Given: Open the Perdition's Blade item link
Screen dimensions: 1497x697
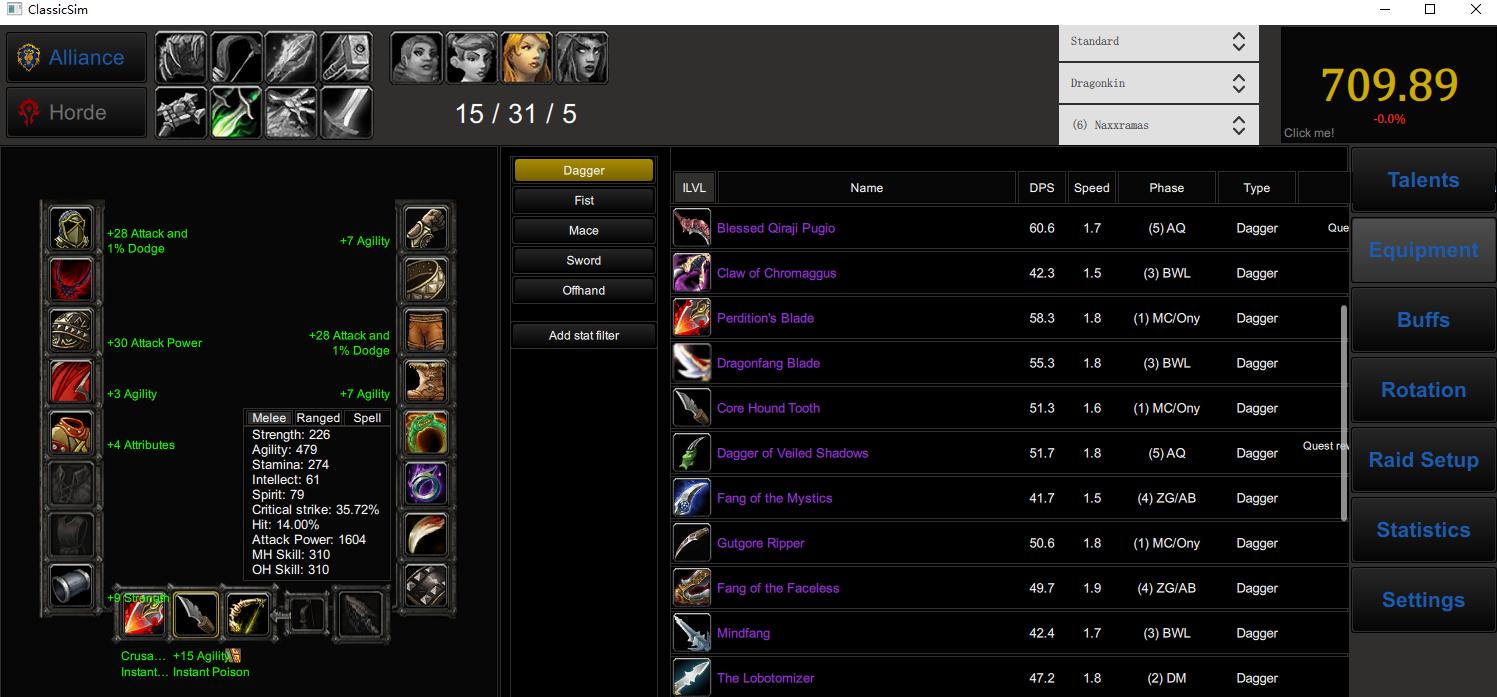Looking at the screenshot, I should pos(765,318).
